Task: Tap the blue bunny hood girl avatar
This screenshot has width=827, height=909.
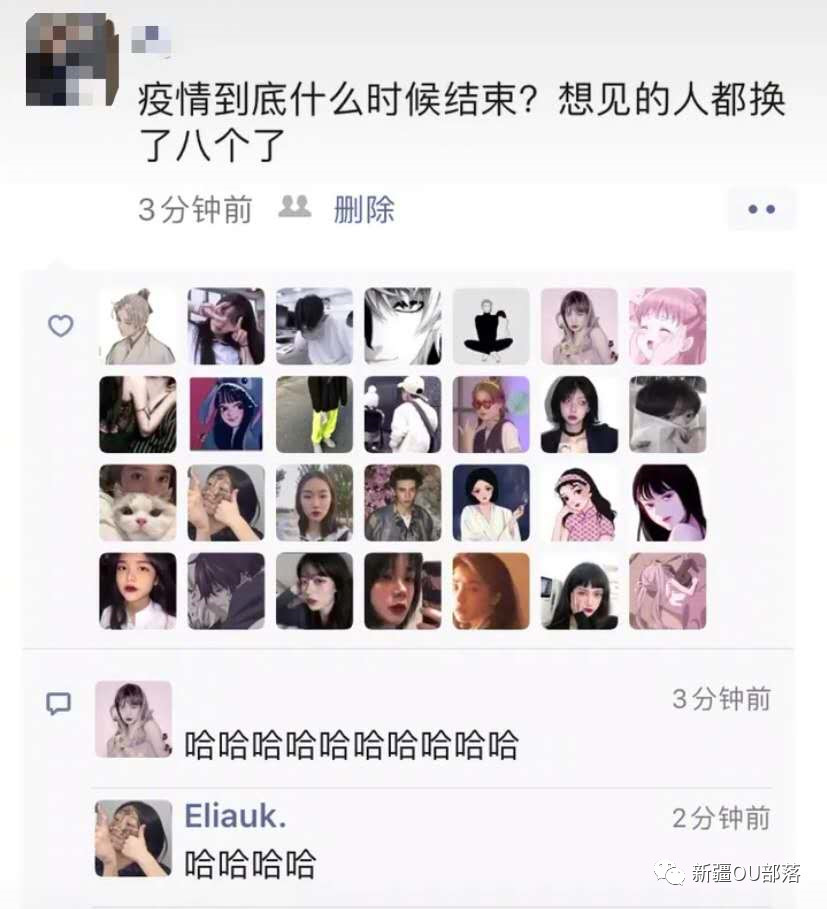Action: (x=226, y=414)
